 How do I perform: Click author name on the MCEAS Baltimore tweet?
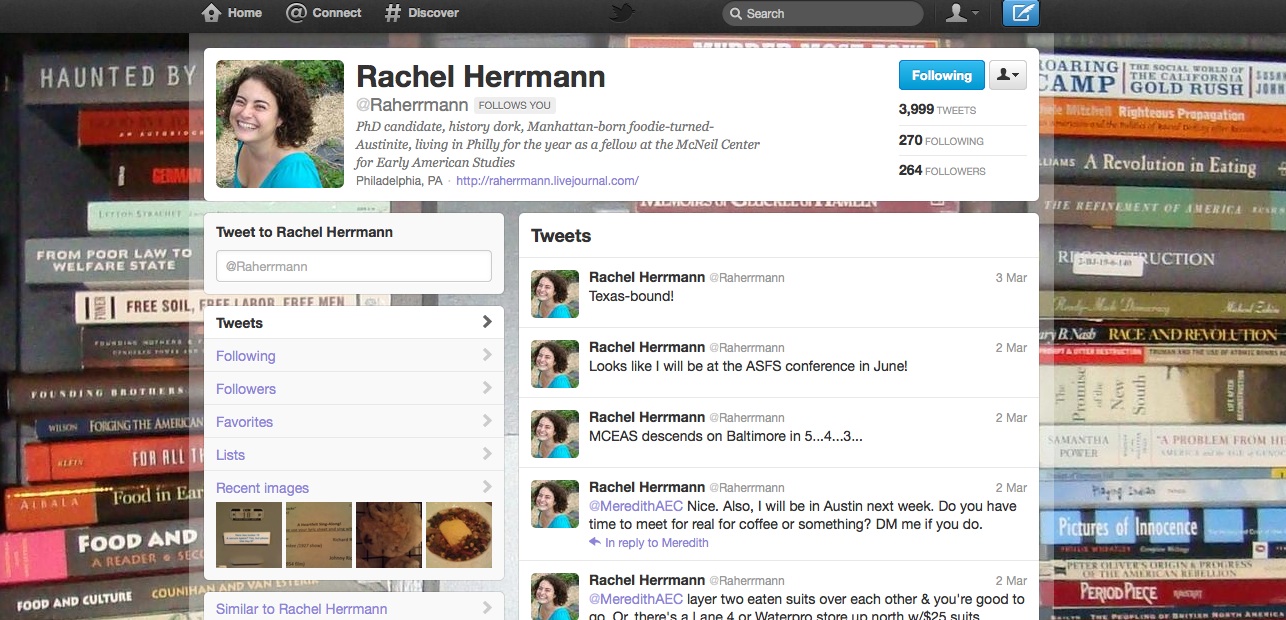click(x=647, y=417)
